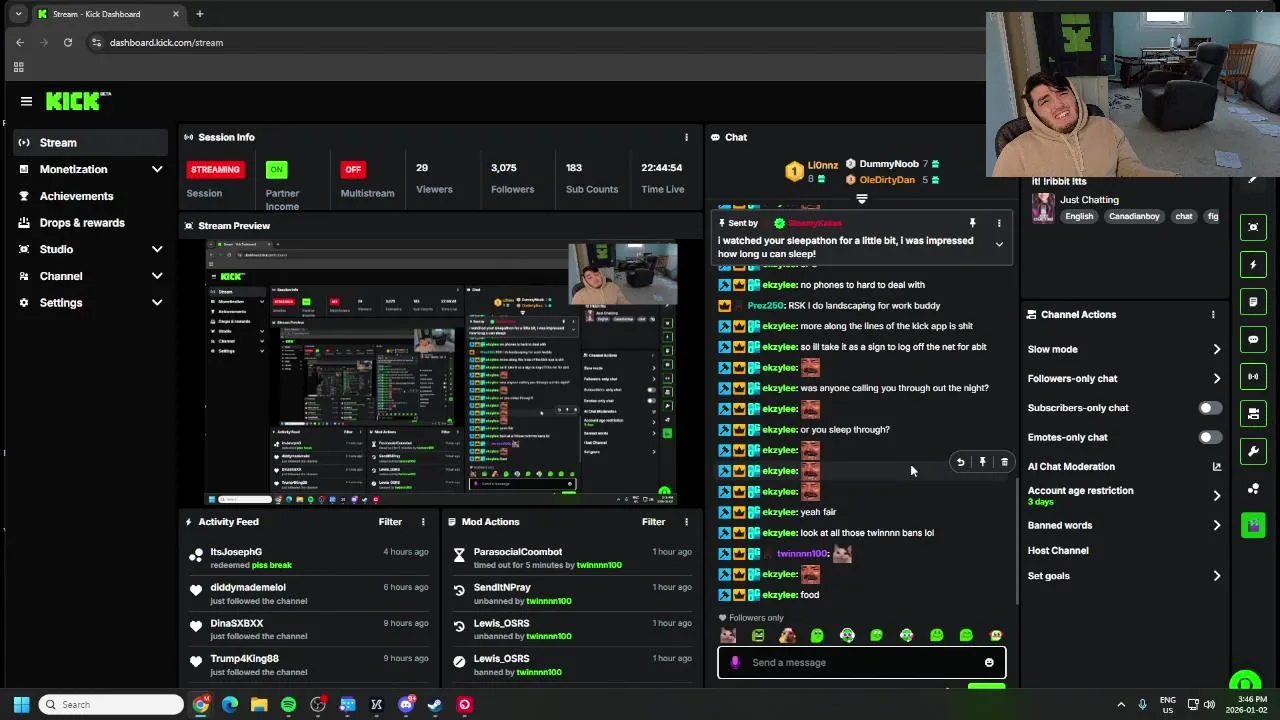Open Achievements in sidebar
Image resolution: width=1280 pixels, height=720 pixels.
pyautogui.click(x=91, y=196)
